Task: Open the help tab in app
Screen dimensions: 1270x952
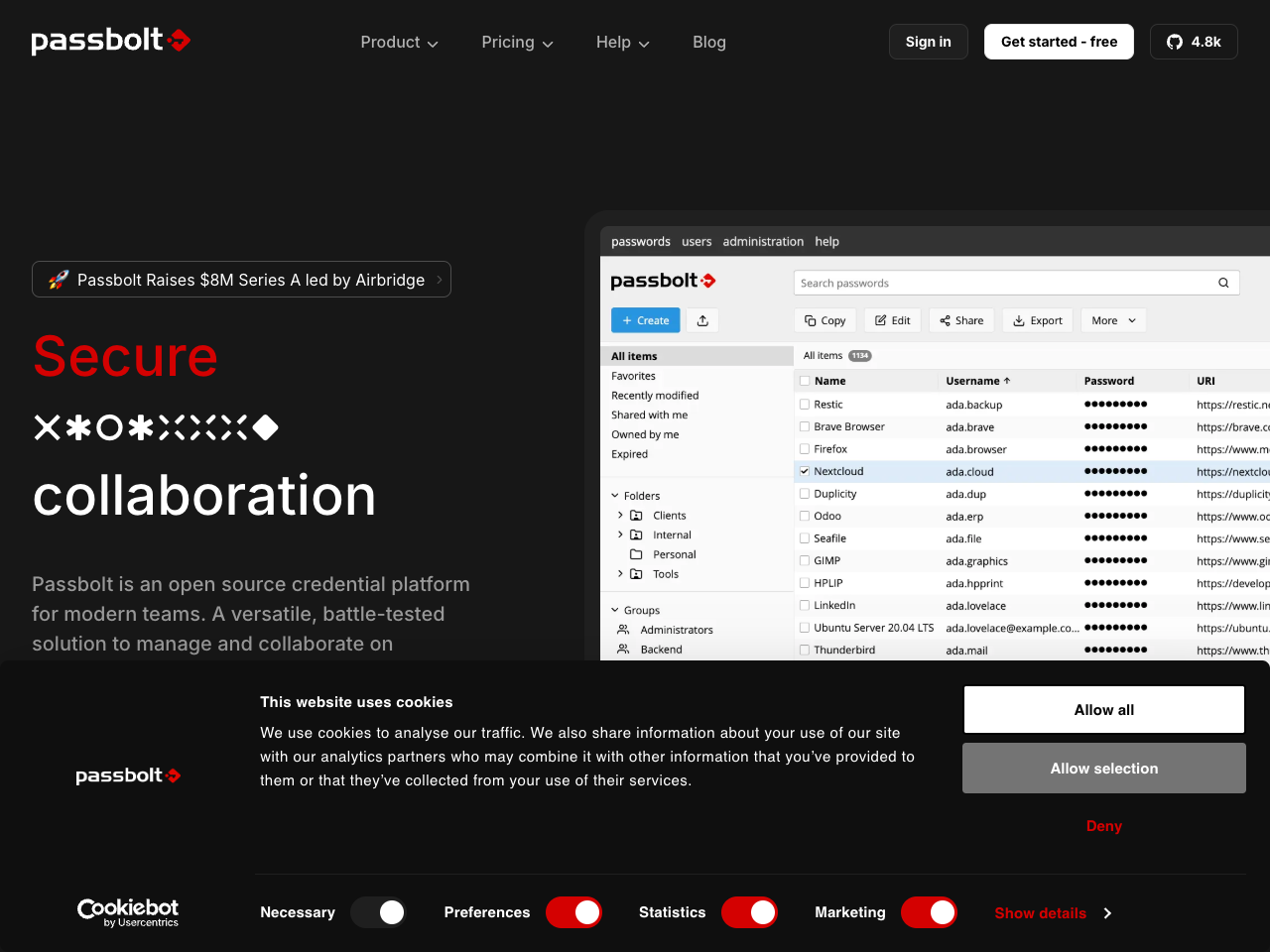Action: tap(827, 241)
